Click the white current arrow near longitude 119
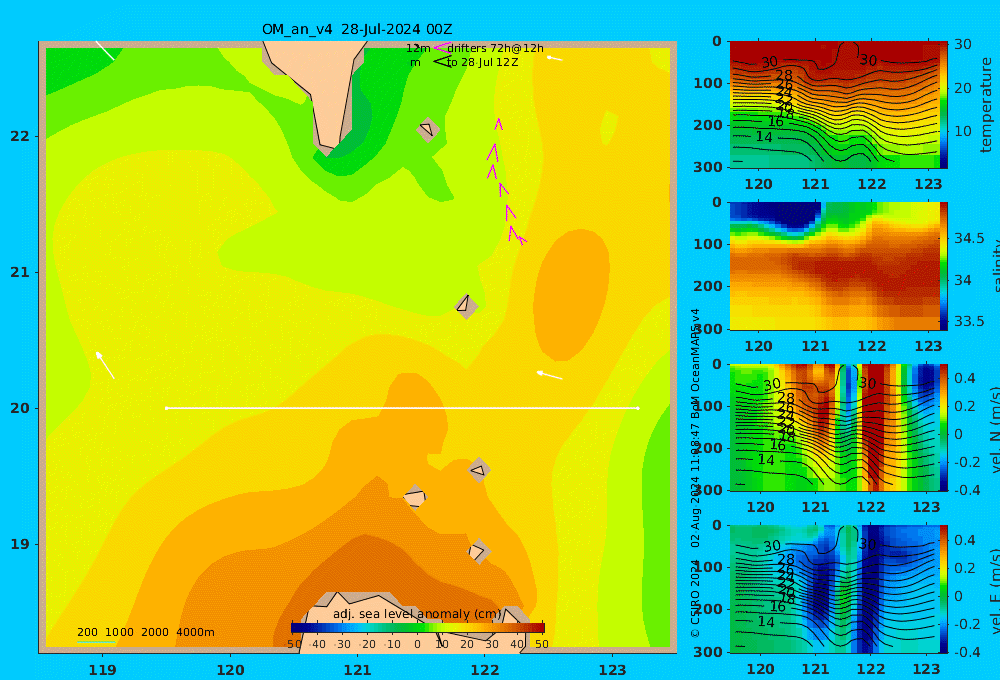Viewport: 1000px width, 680px height. [x=105, y=365]
